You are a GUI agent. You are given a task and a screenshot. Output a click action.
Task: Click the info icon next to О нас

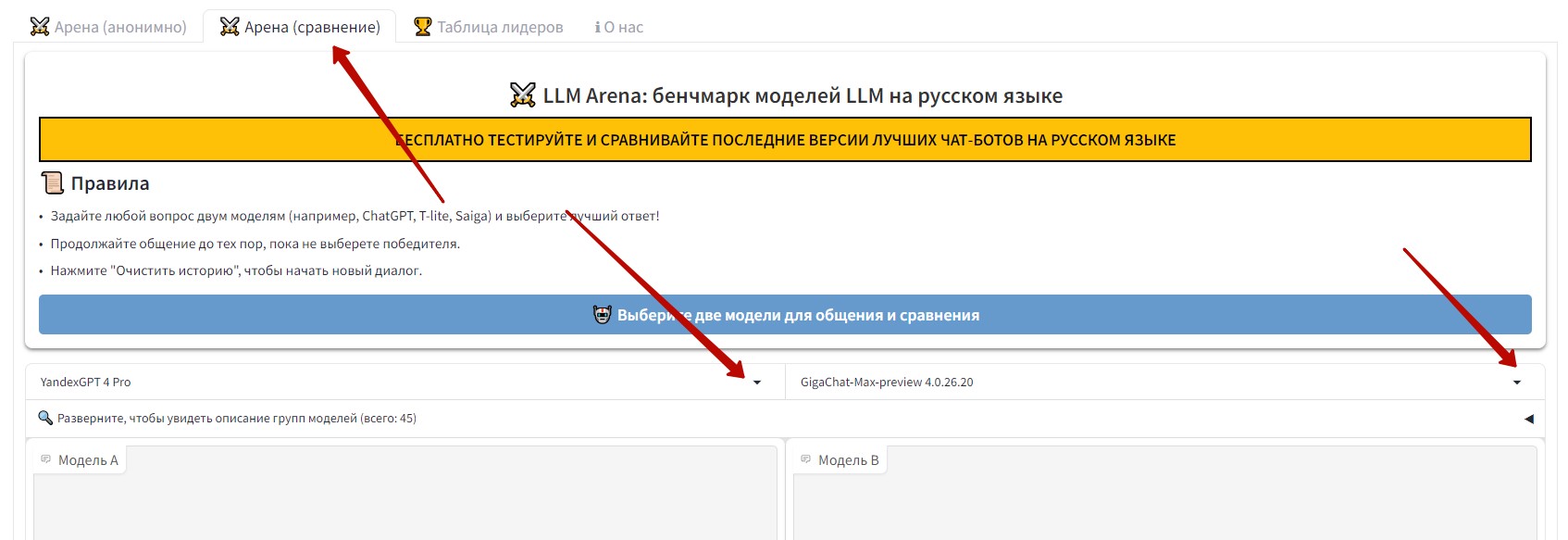coord(597,28)
